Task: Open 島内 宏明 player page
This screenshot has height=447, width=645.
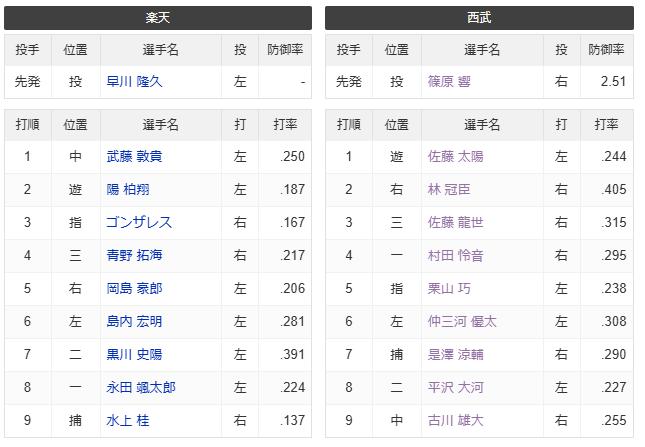Action: pos(134,321)
